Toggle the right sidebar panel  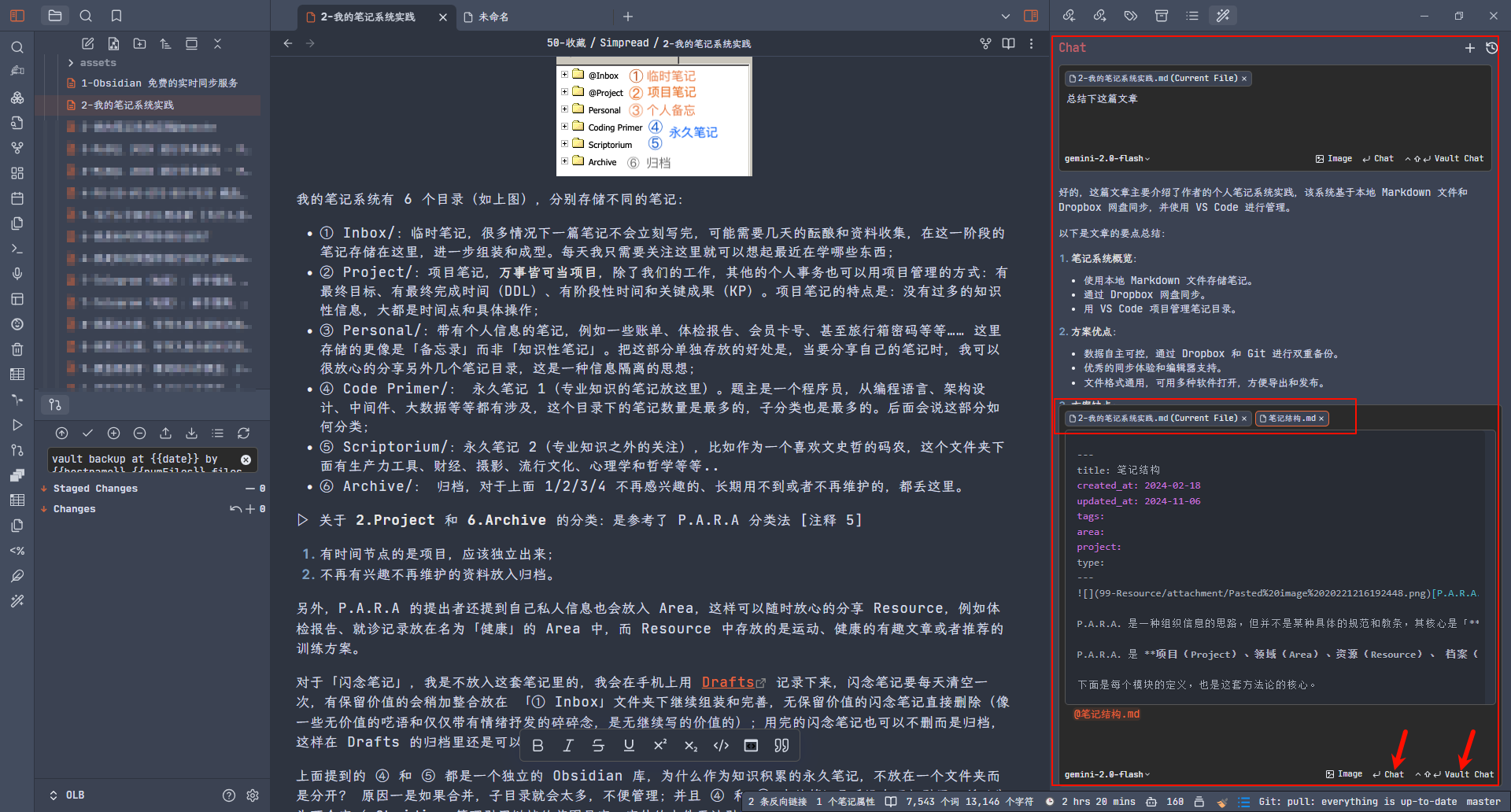[x=1031, y=16]
